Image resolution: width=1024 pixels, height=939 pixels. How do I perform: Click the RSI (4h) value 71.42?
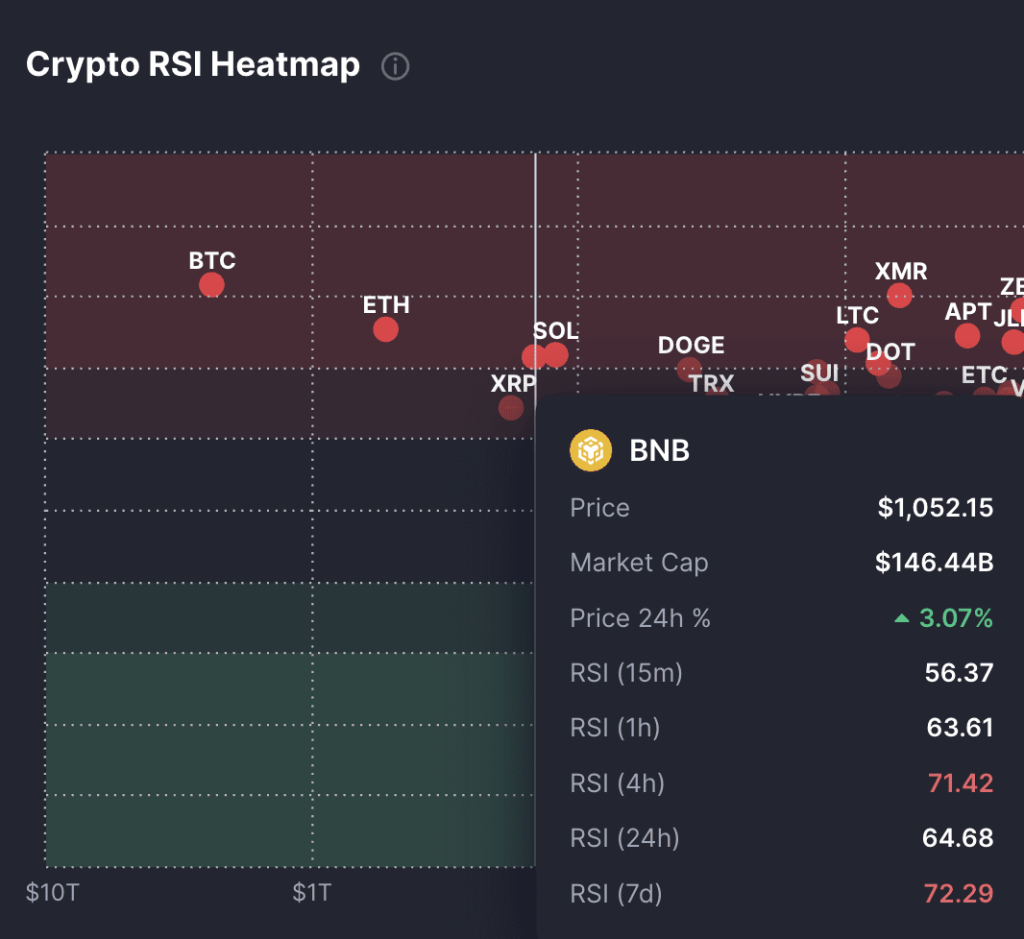959,782
